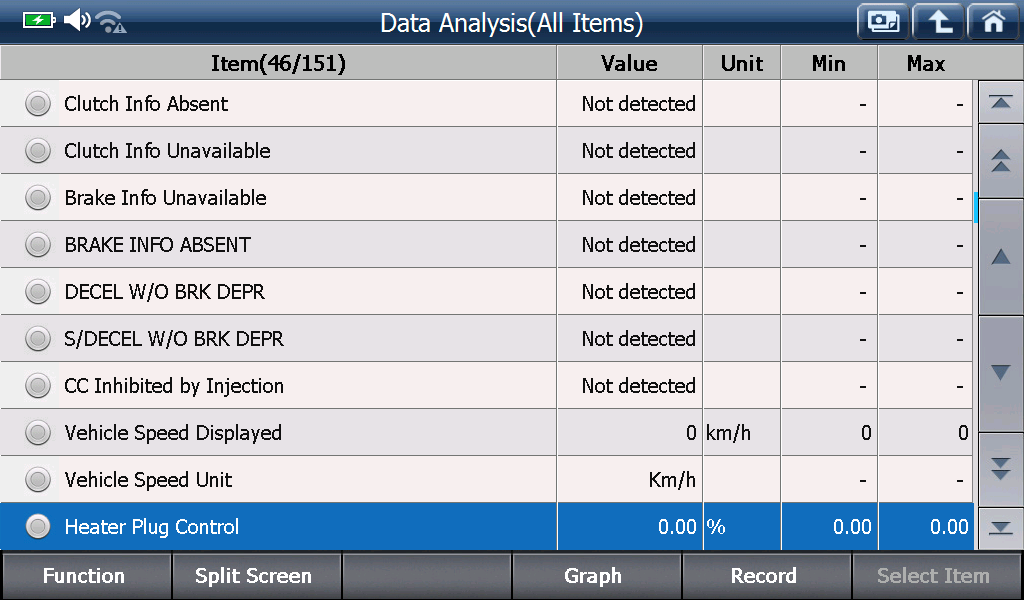The width and height of the screenshot is (1024, 600).
Task: Select Clutch Info Absent radio button
Action: click(38, 104)
